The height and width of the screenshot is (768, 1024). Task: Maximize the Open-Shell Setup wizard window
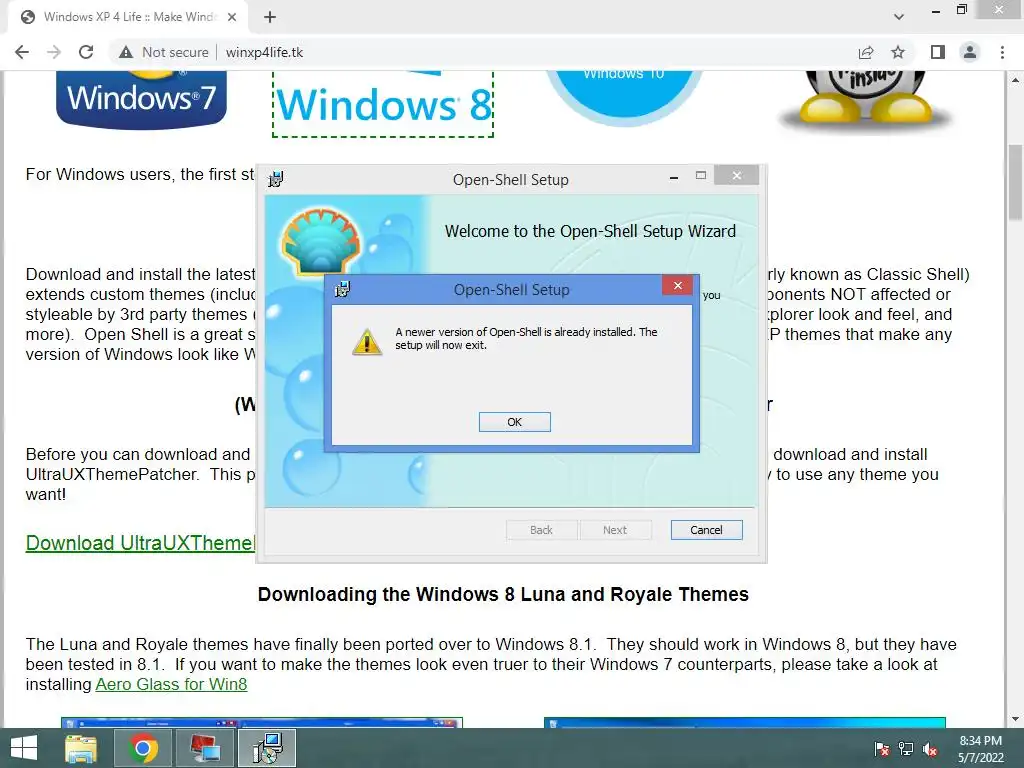tap(701, 175)
